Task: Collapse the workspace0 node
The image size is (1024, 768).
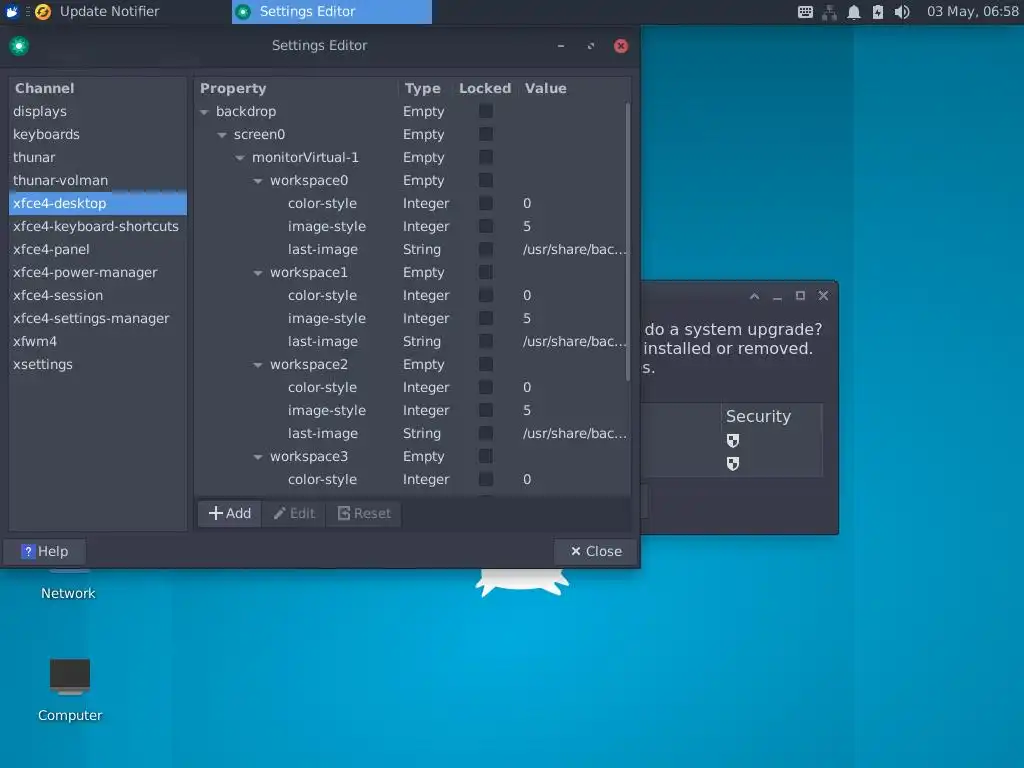Action: coord(258,181)
